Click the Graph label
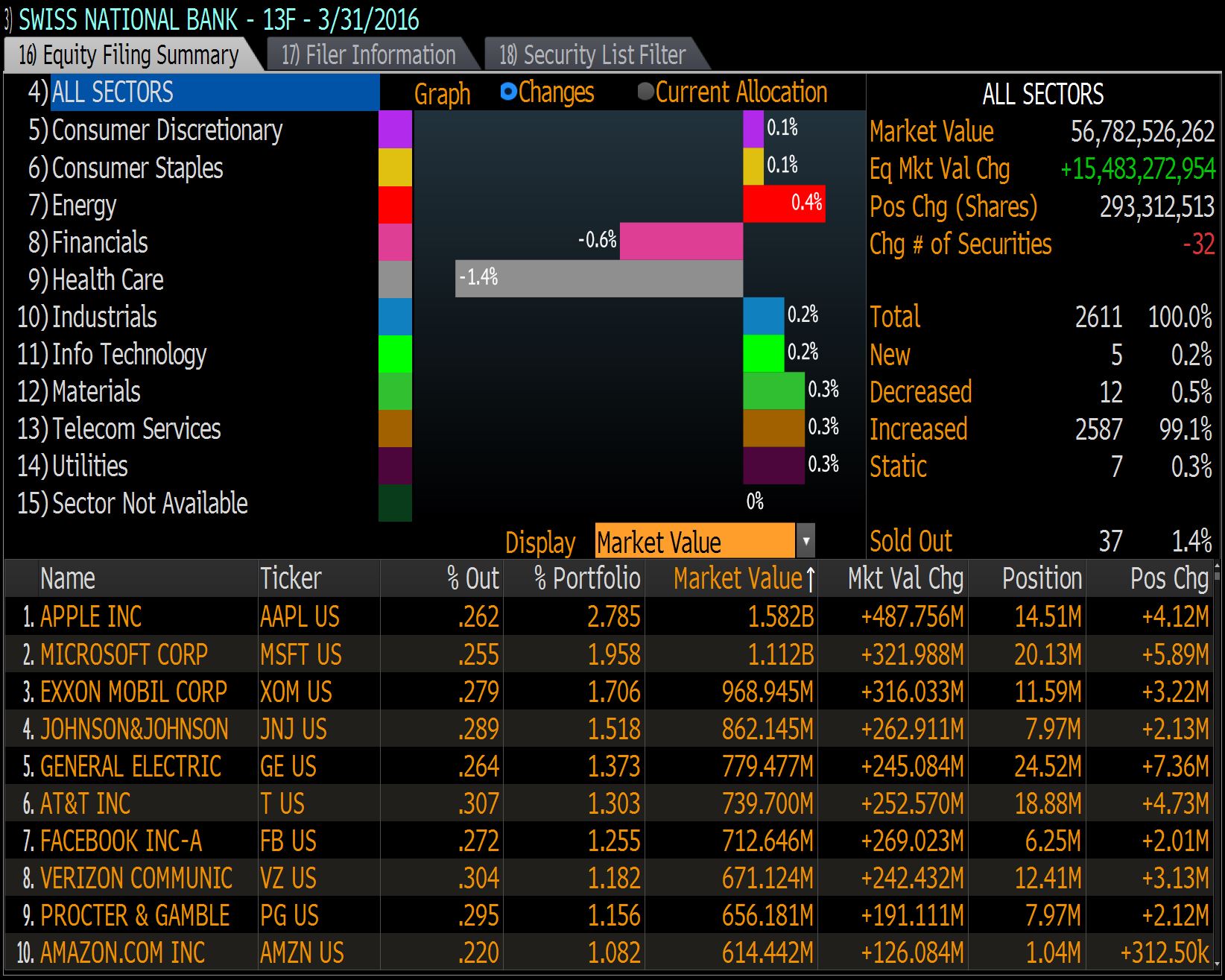The height and width of the screenshot is (980, 1225). click(x=443, y=94)
